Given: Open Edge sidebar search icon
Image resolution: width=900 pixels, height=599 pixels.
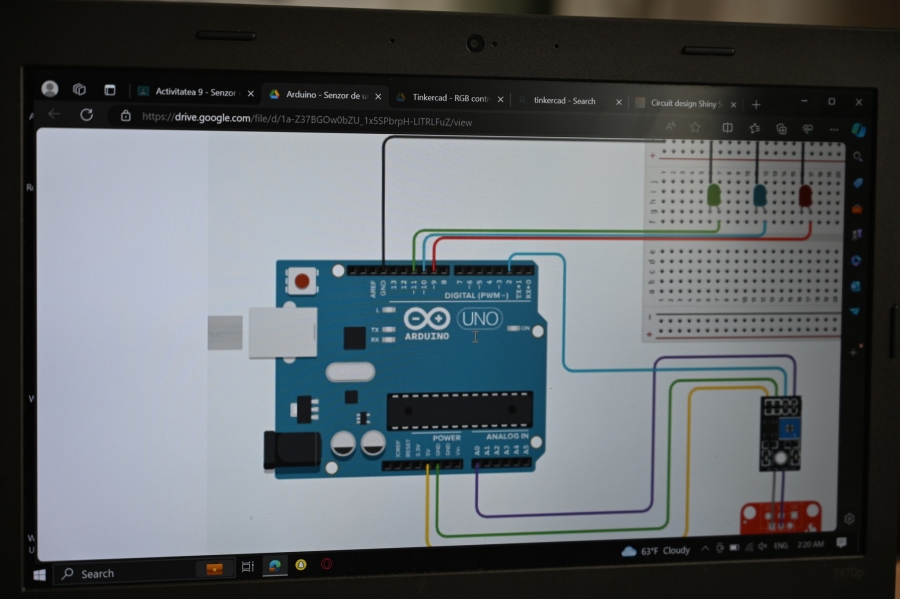Looking at the screenshot, I should [x=857, y=157].
